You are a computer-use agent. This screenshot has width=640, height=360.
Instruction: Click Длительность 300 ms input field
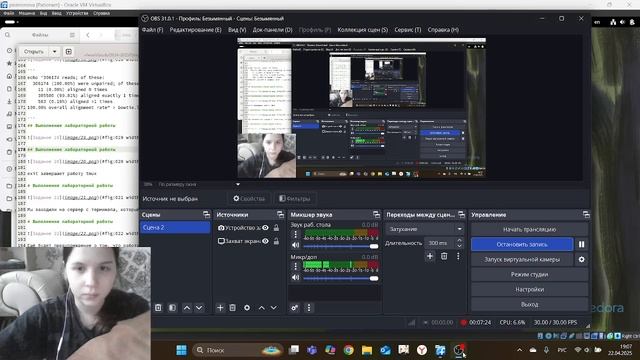tap(440, 243)
